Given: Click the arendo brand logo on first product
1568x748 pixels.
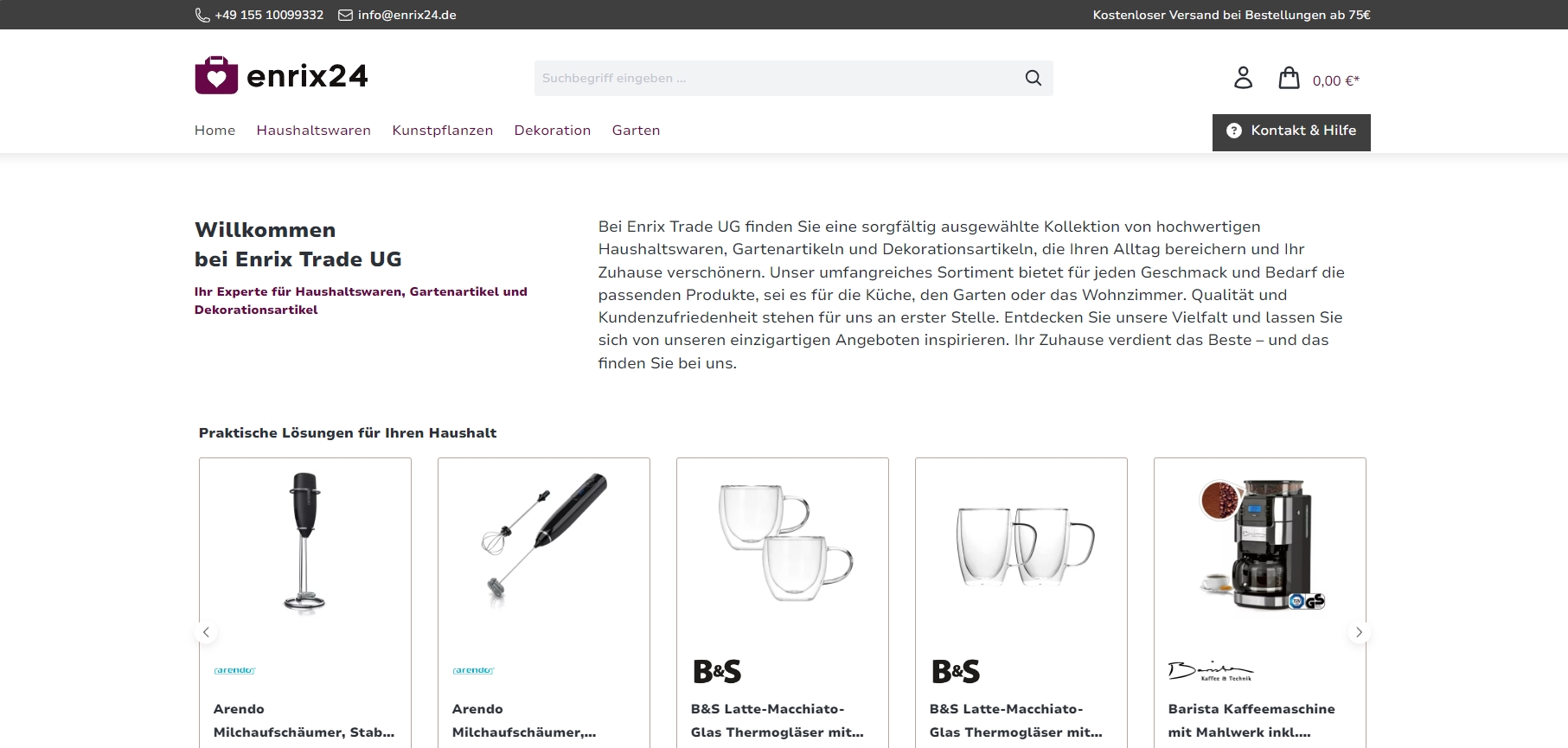Looking at the screenshot, I should pos(234,670).
